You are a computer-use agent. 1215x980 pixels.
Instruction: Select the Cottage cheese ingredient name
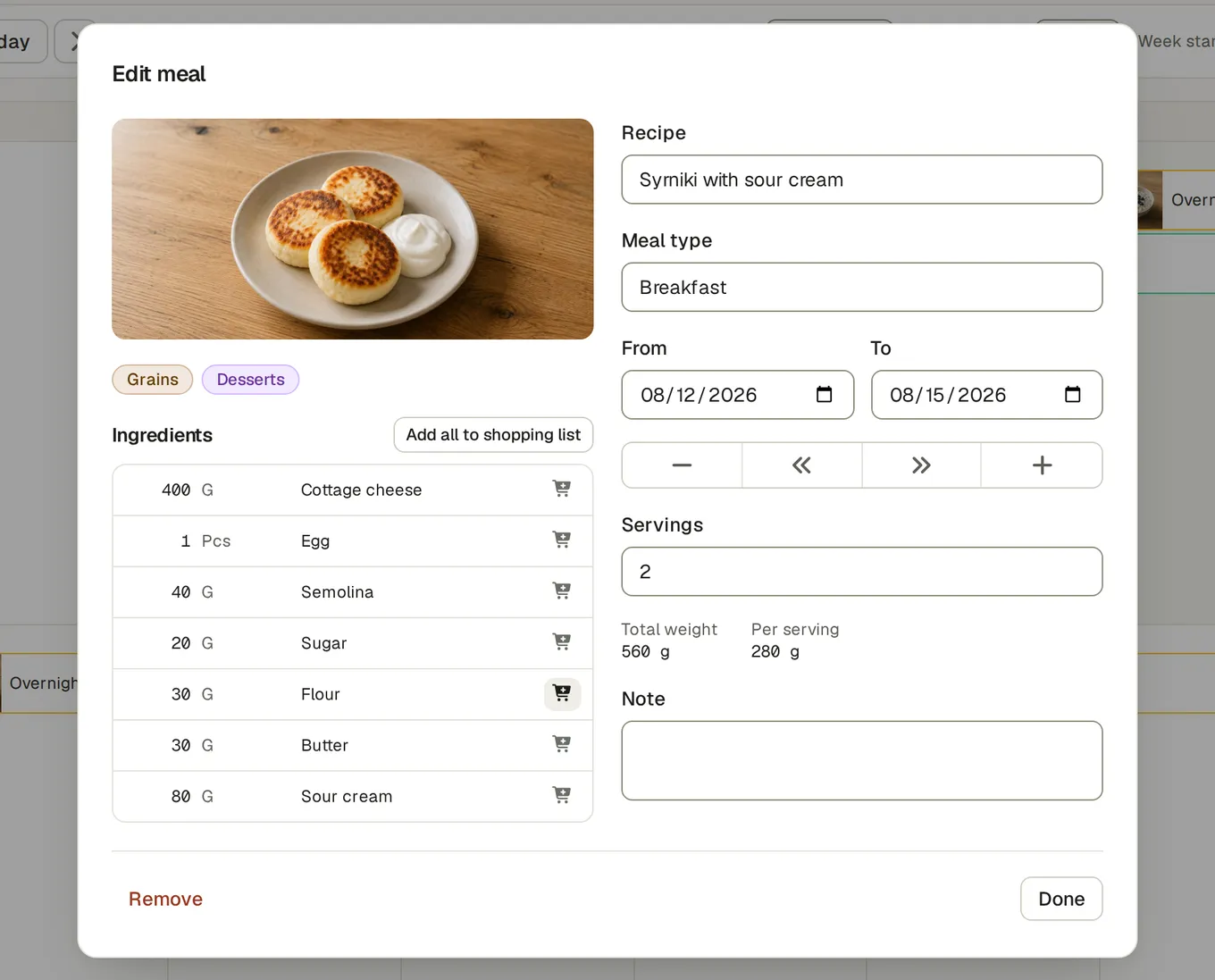[x=361, y=490]
